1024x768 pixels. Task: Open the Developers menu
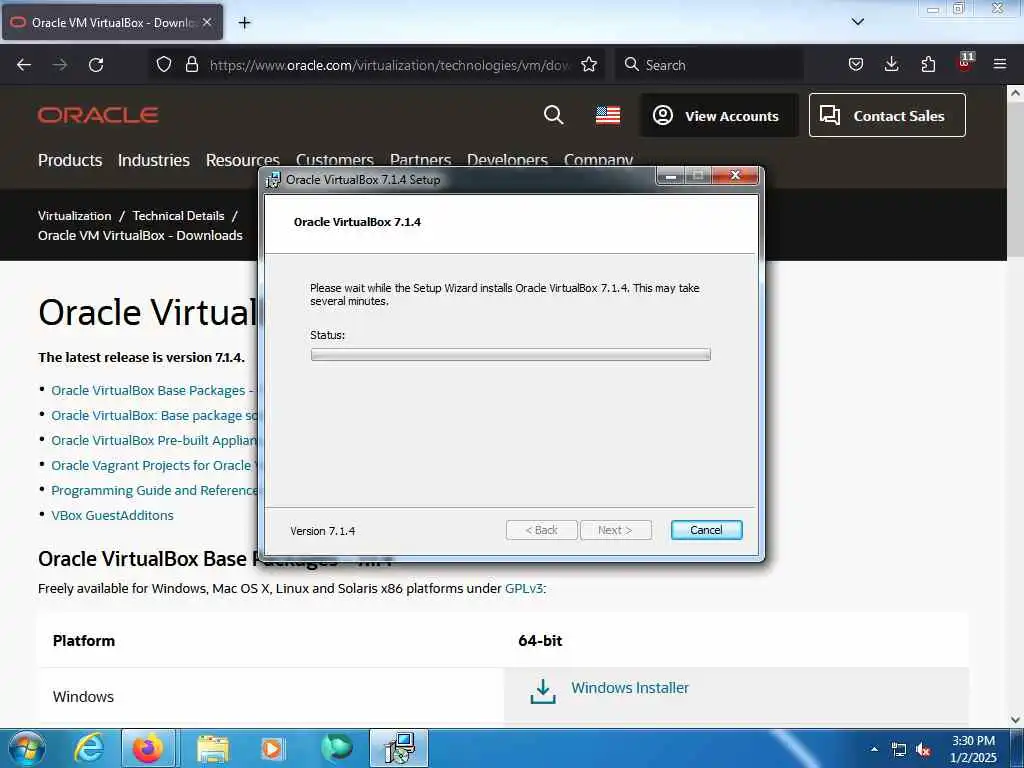(x=507, y=159)
